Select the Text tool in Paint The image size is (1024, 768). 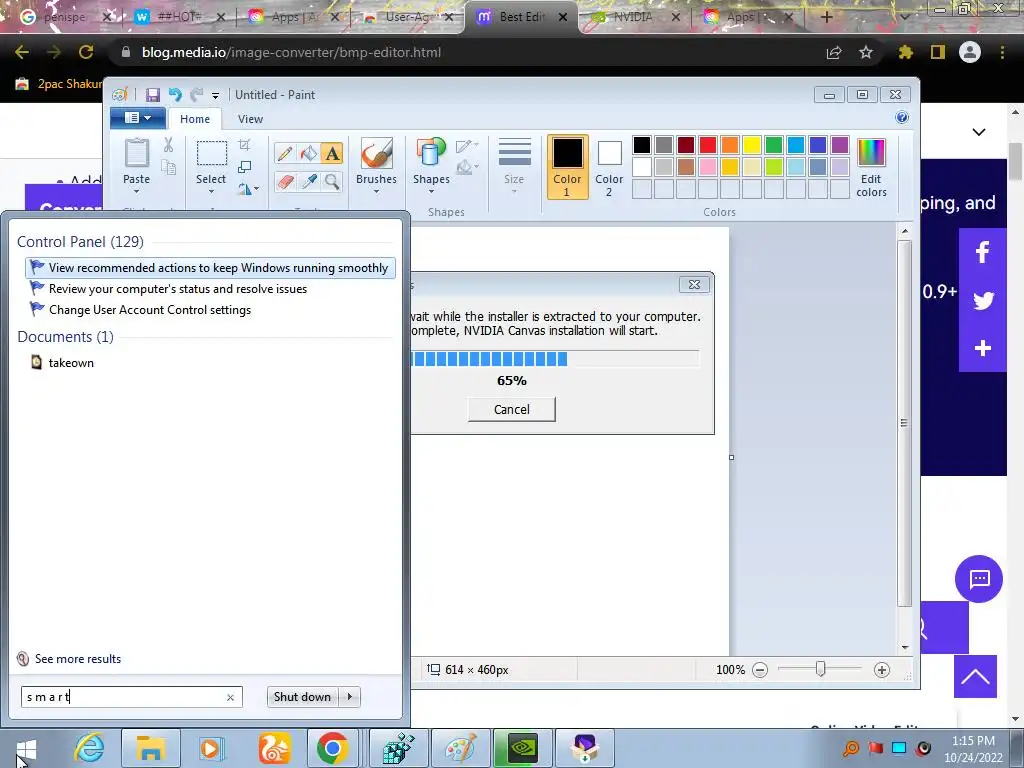tap(332, 153)
